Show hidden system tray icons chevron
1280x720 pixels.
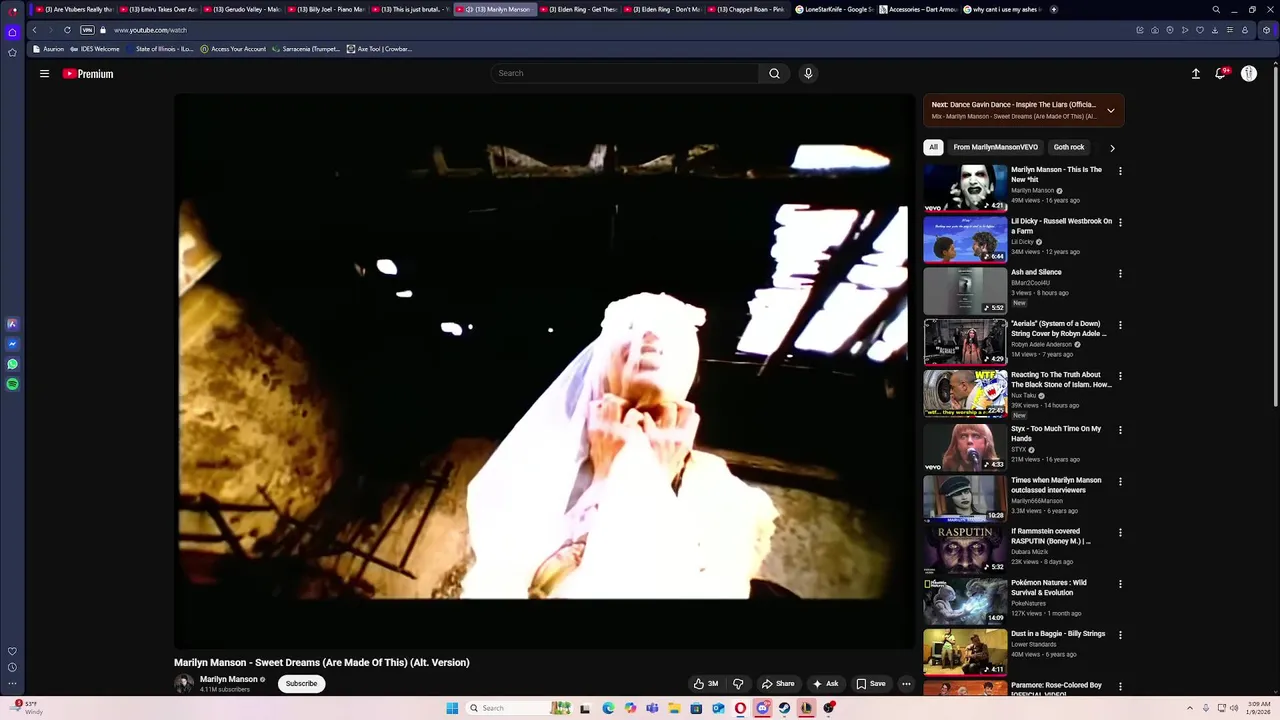coord(1189,708)
